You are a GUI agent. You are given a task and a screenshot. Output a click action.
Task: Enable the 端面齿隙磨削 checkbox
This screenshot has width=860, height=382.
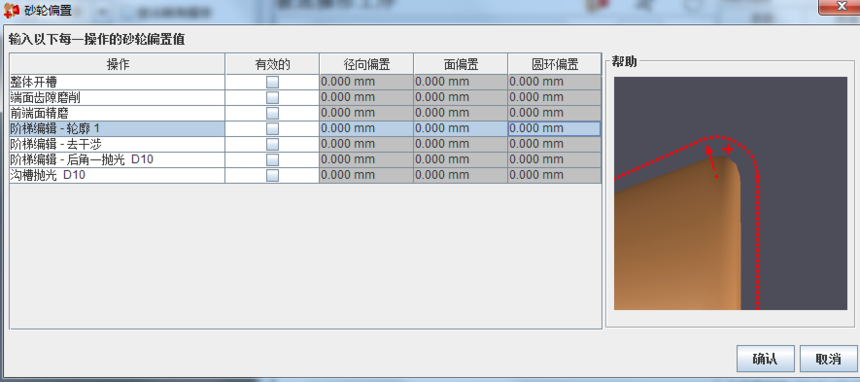click(272, 98)
